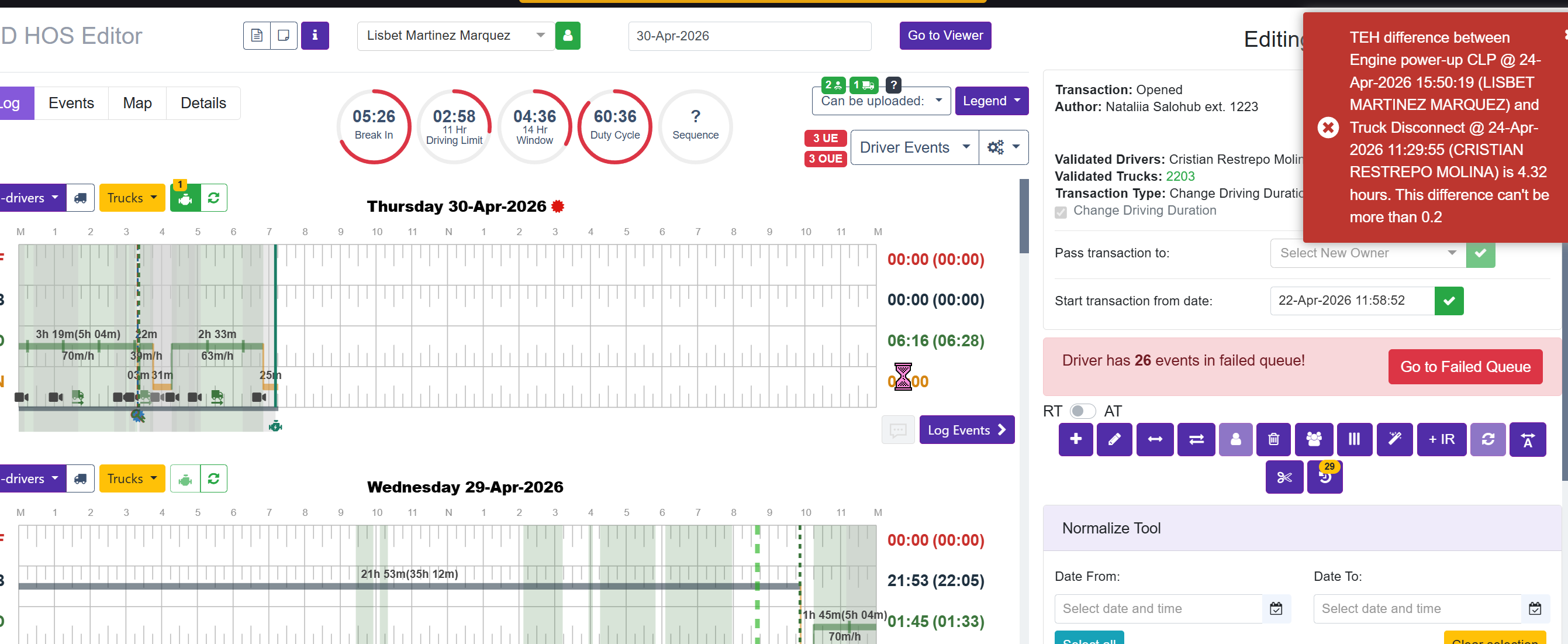The width and height of the screenshot is (1568, 644).
Task: Click green engine icon with 1 badge
Action: pos(185,199)
